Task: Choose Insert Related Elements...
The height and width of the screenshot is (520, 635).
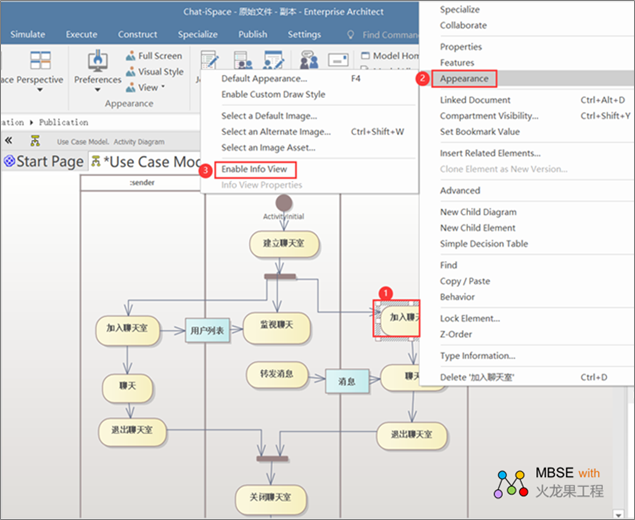Action: (490, 153)
